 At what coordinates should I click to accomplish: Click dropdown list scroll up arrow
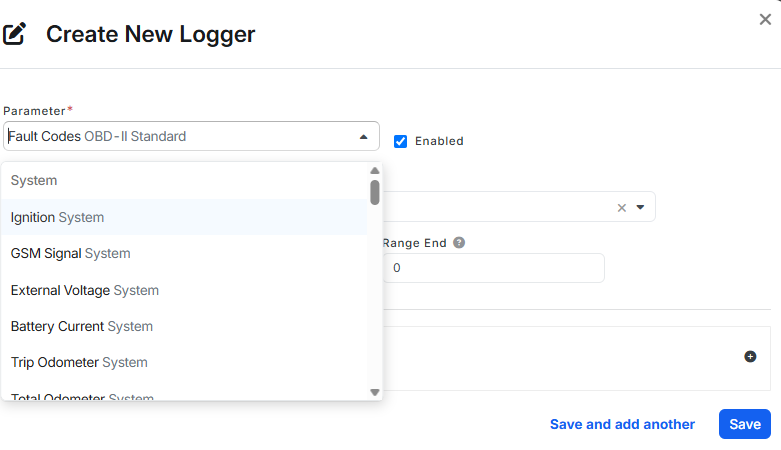point(375,171)
